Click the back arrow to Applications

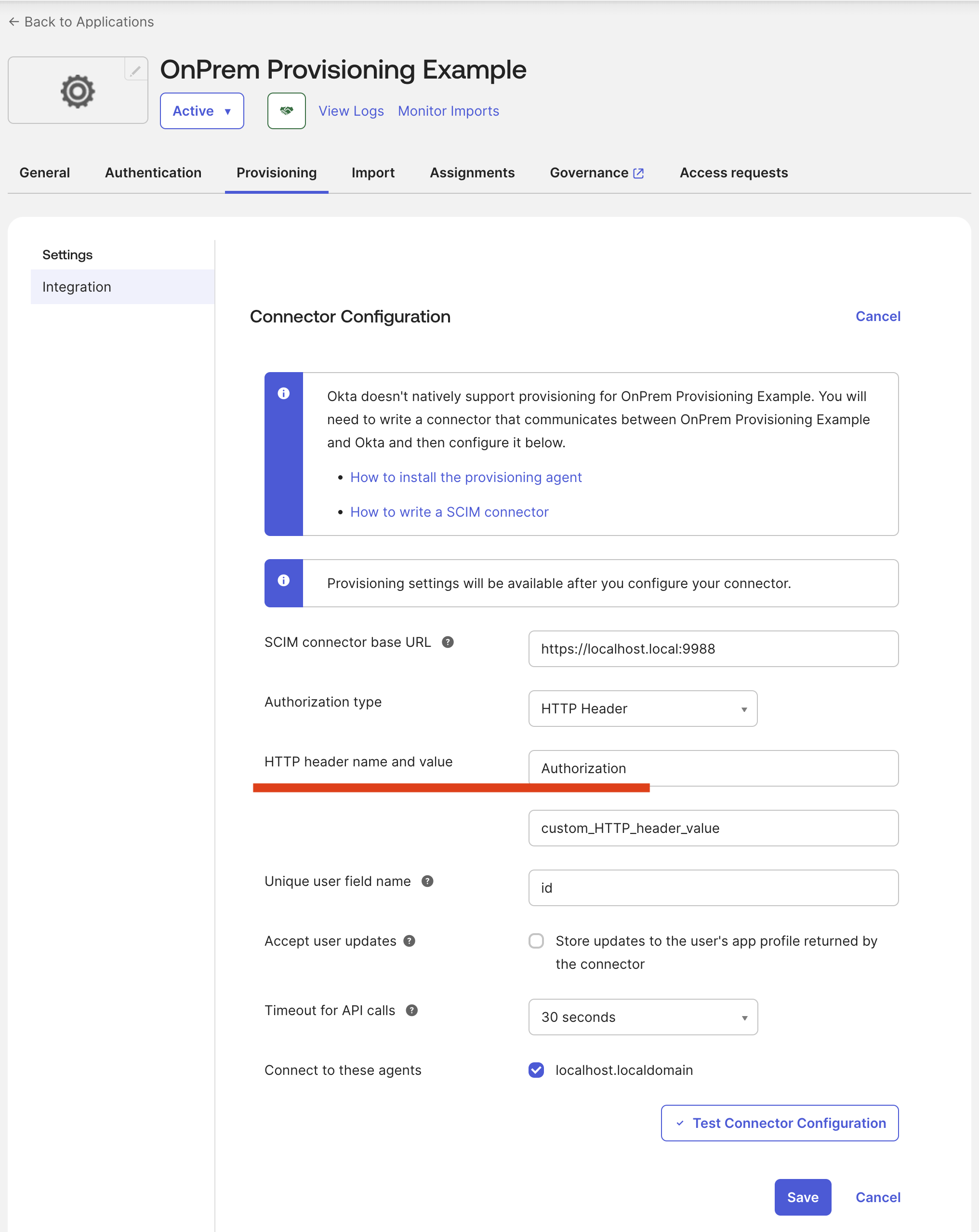pos(13,22)
